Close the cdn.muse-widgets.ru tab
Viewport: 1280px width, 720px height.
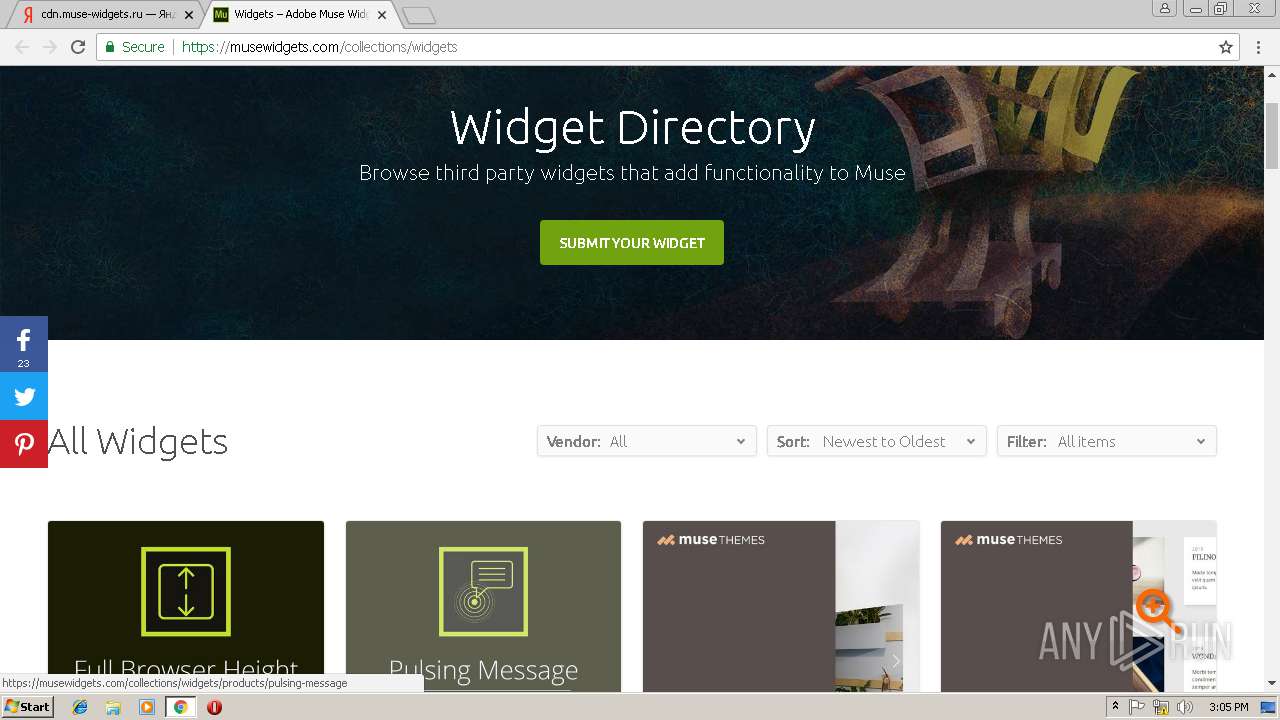tap(189, 15)
